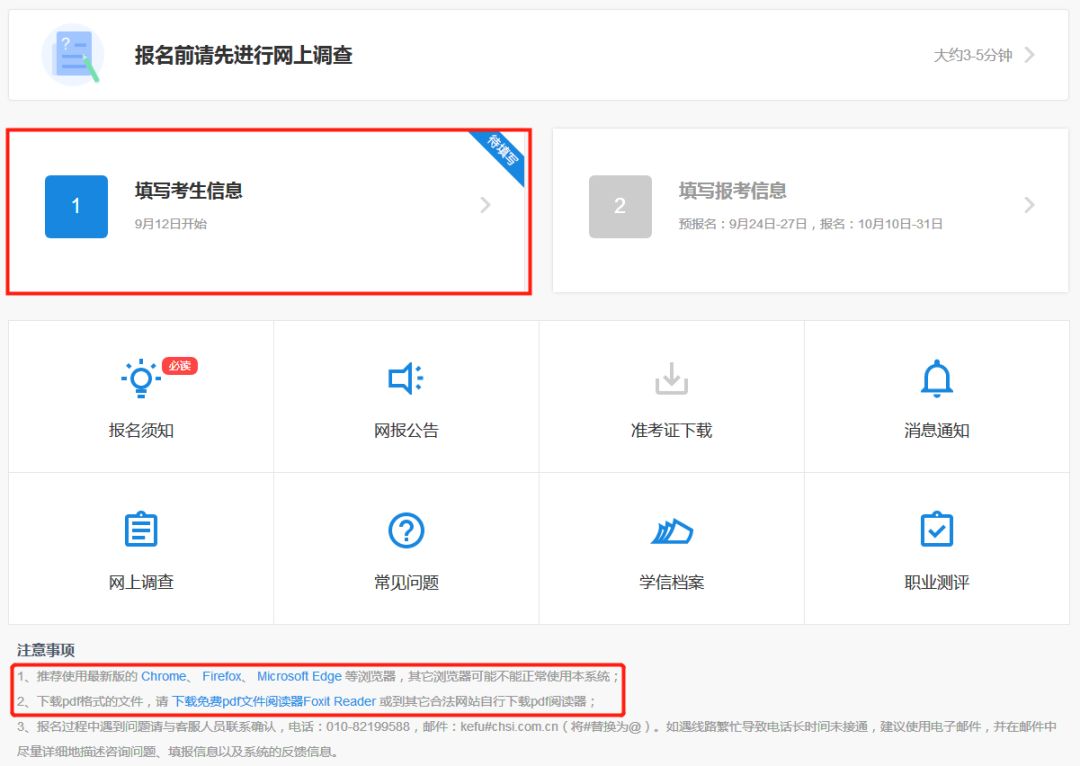Select step 2 gray number box
1080x766 pixels.
tap(620, 206)
